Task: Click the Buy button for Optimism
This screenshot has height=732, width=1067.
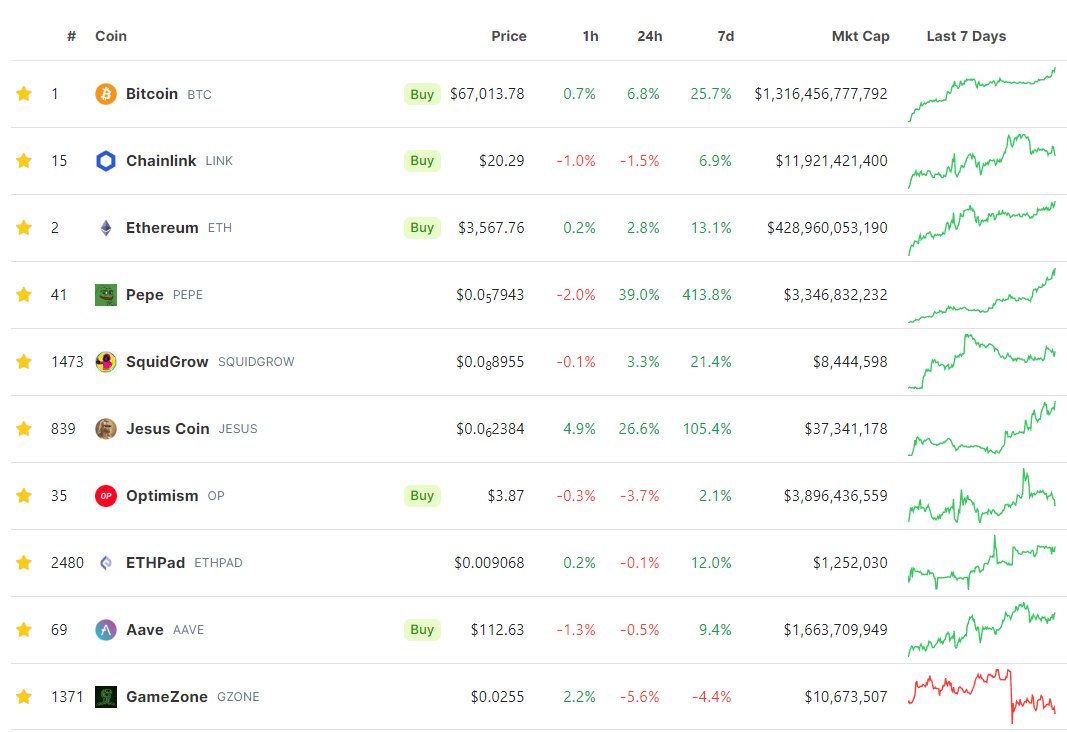Action: 422,496
